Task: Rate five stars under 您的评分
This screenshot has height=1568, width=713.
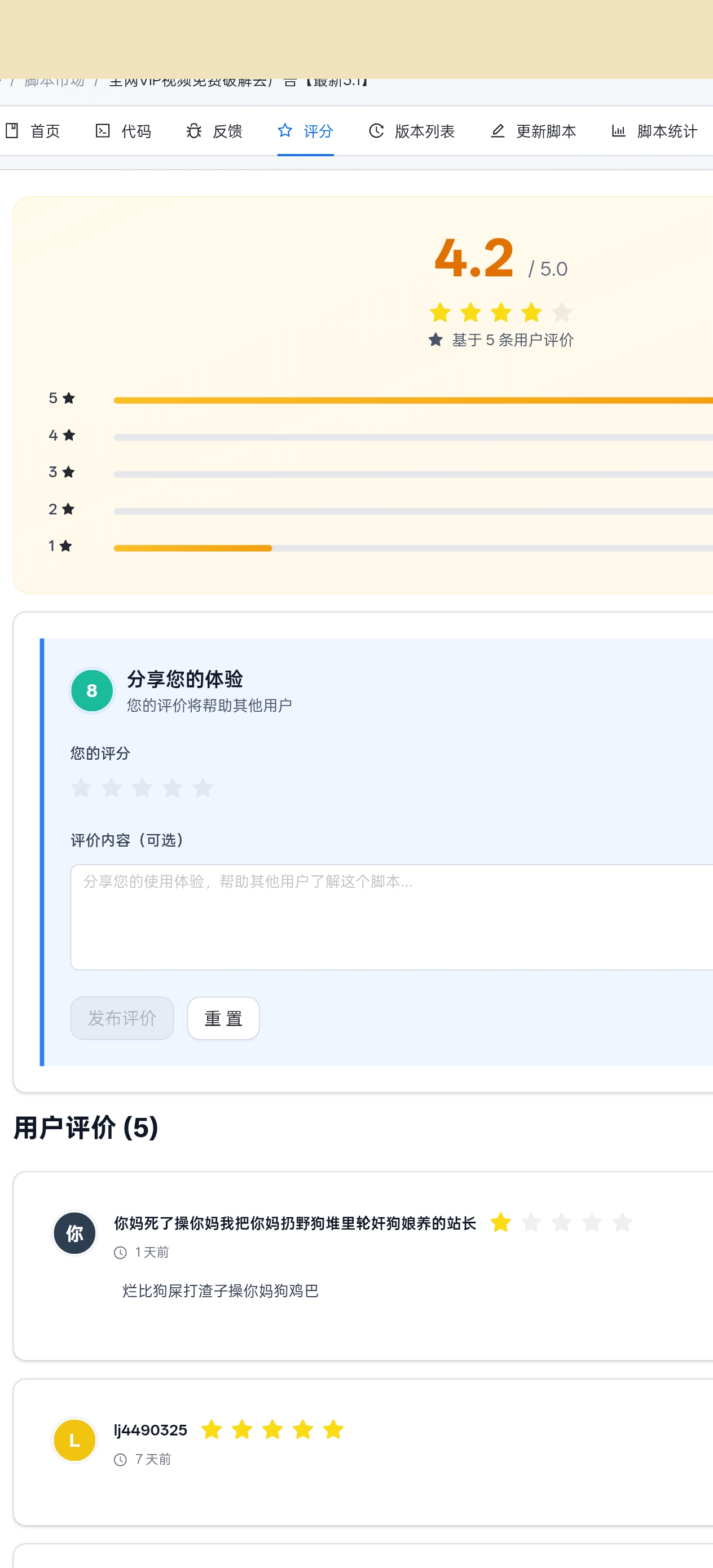Action: [x=203, y=787]
